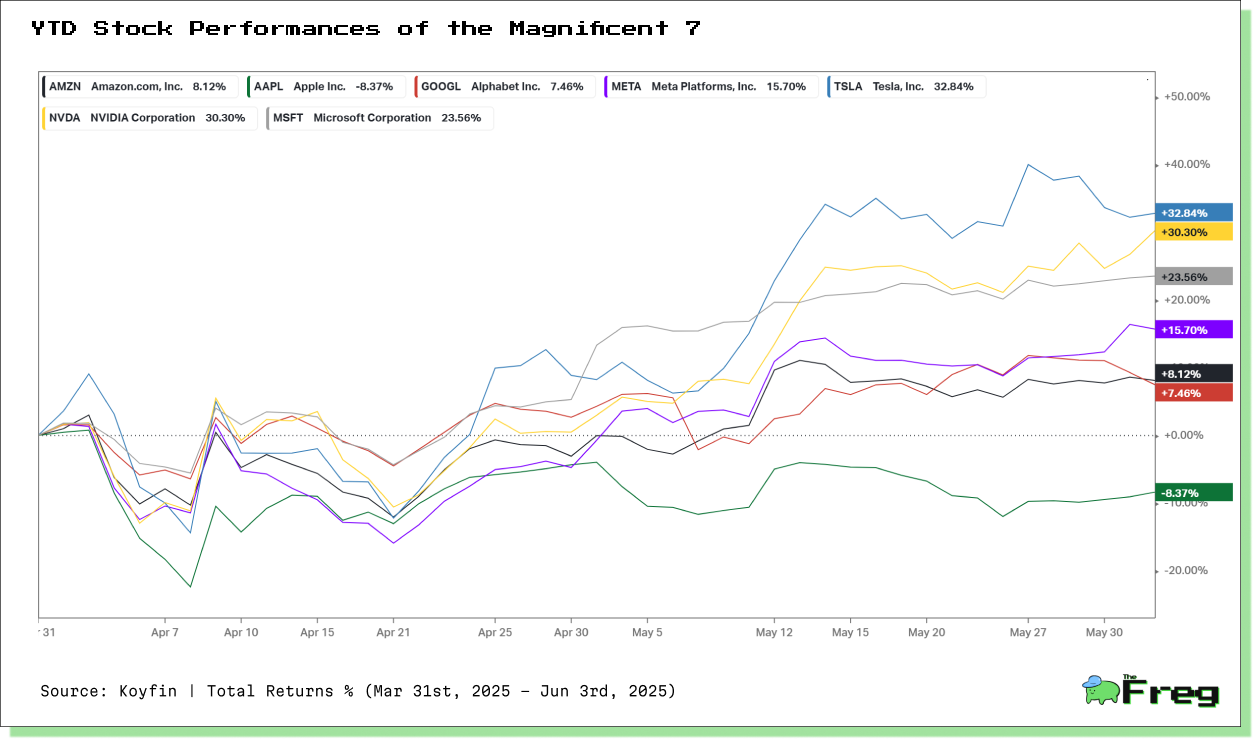Click the May 30 date on x-axis

coord(1104,633)
